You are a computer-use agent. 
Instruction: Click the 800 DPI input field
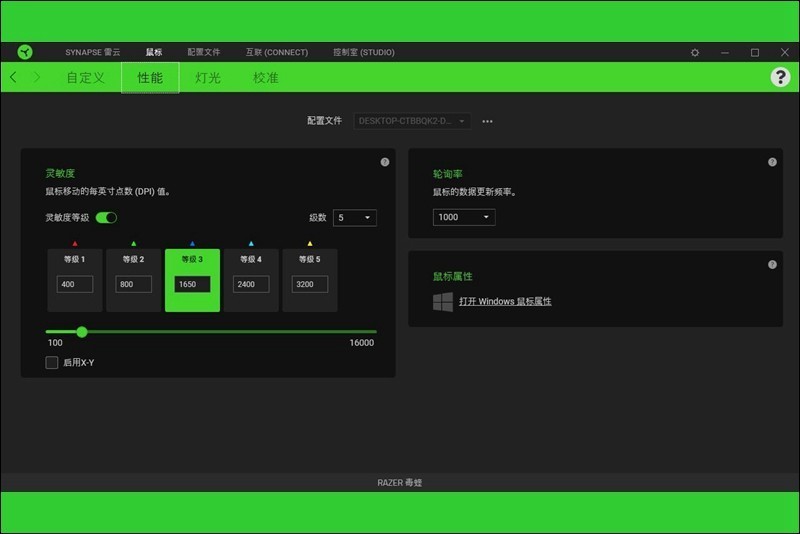[x=134, y=284]
